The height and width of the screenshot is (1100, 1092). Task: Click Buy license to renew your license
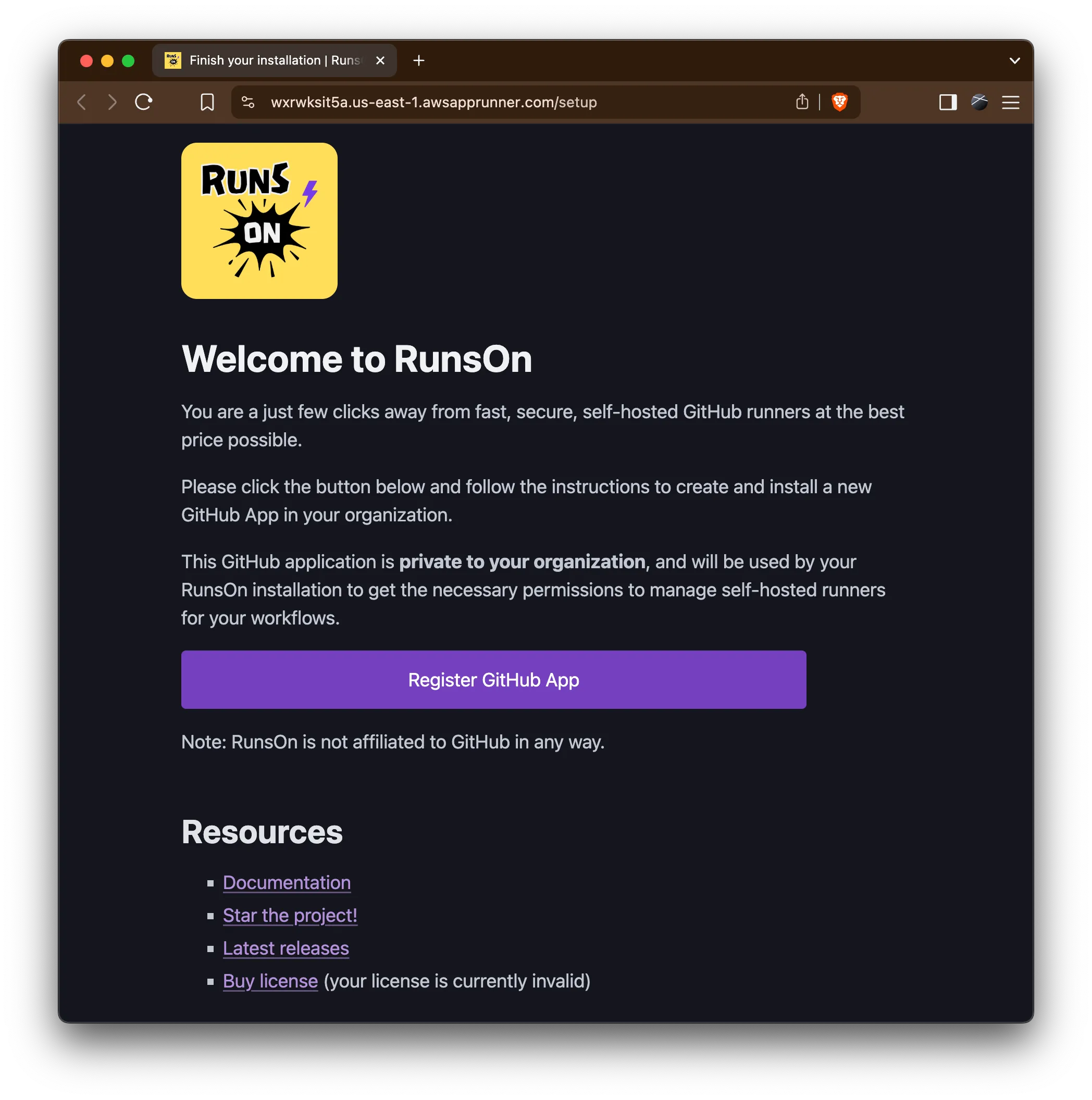[270, 981]
